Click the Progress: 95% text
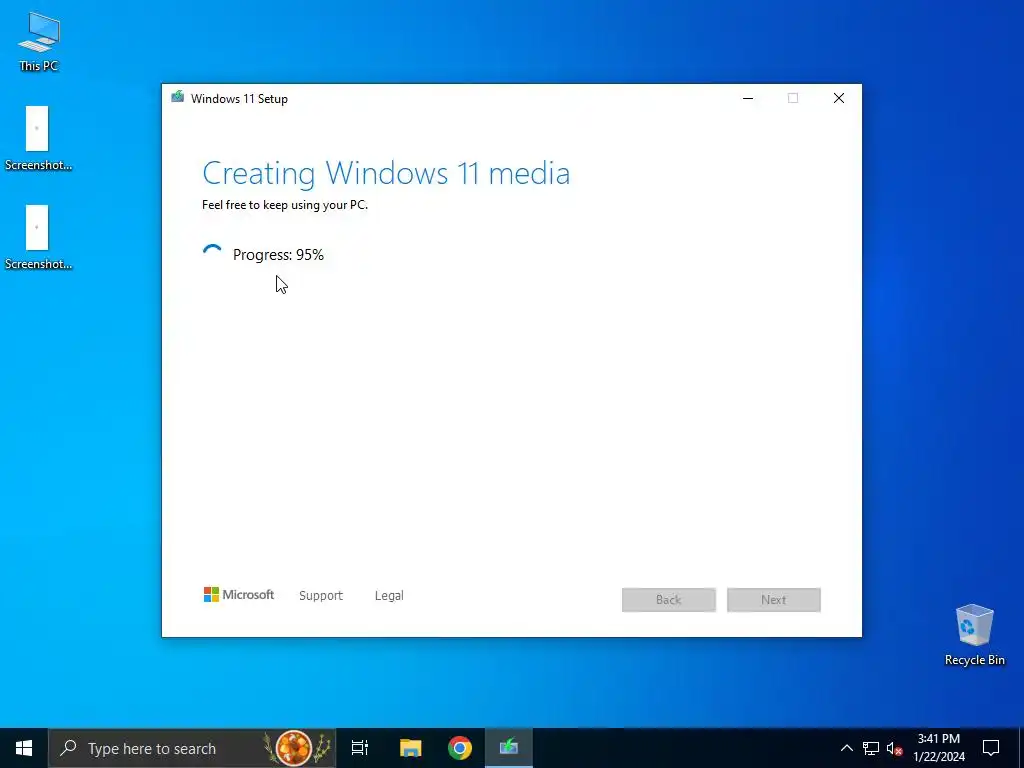This screenshot has width=1024, height=768. coord(278,255)
